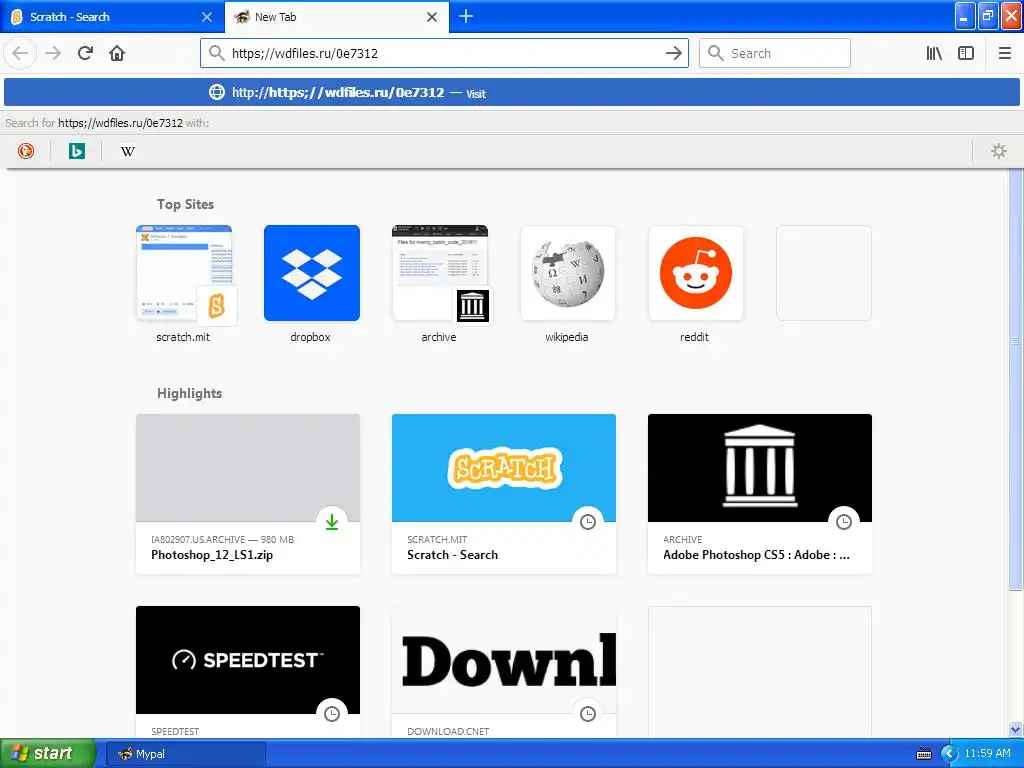Open Scratch - Search highlight card
Image resolution: width=1024 pixels, height=768 pixels.
tap(504, 494)
